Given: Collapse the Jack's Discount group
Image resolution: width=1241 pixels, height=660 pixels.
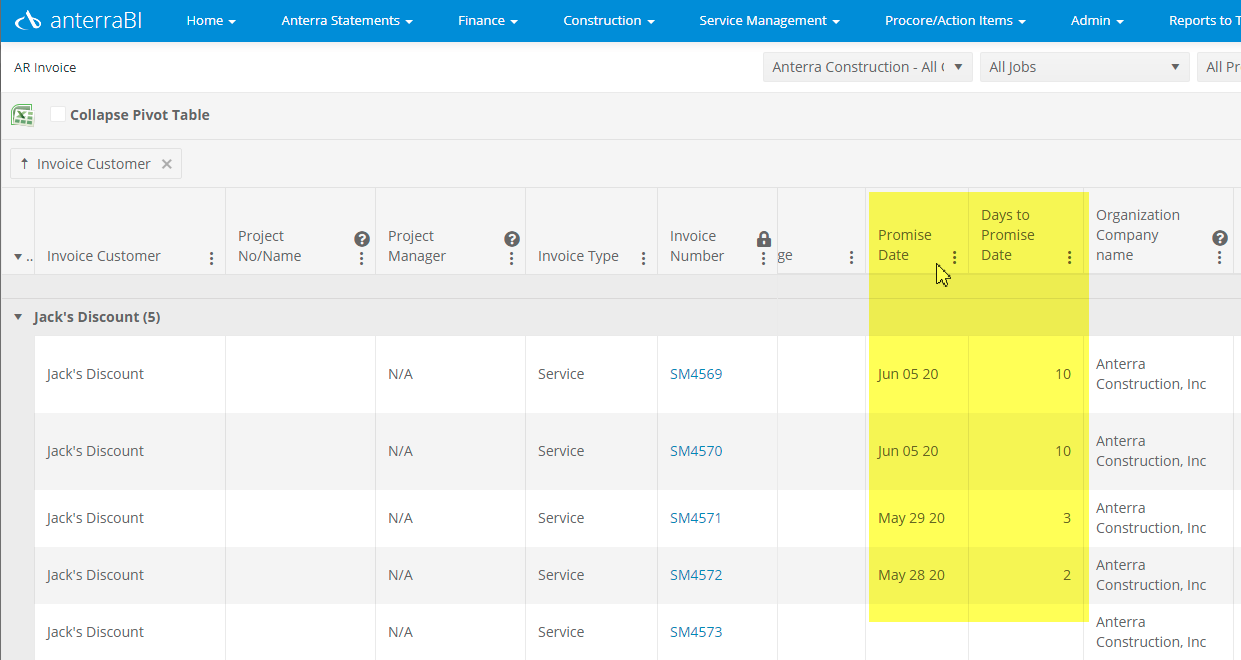Looking at the screenshot, I should click(x=17, y=317).
